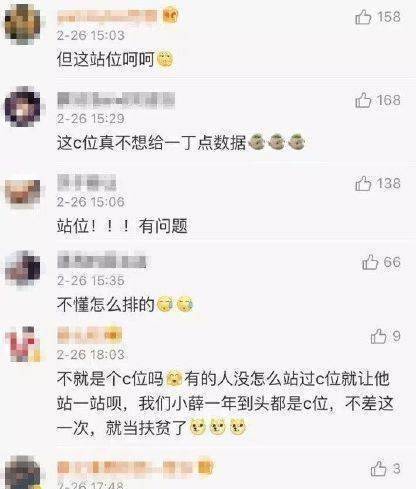Open orange username above 2-26 18:03
The height and width of the screenshot is (489, 416).
(89, 335)
